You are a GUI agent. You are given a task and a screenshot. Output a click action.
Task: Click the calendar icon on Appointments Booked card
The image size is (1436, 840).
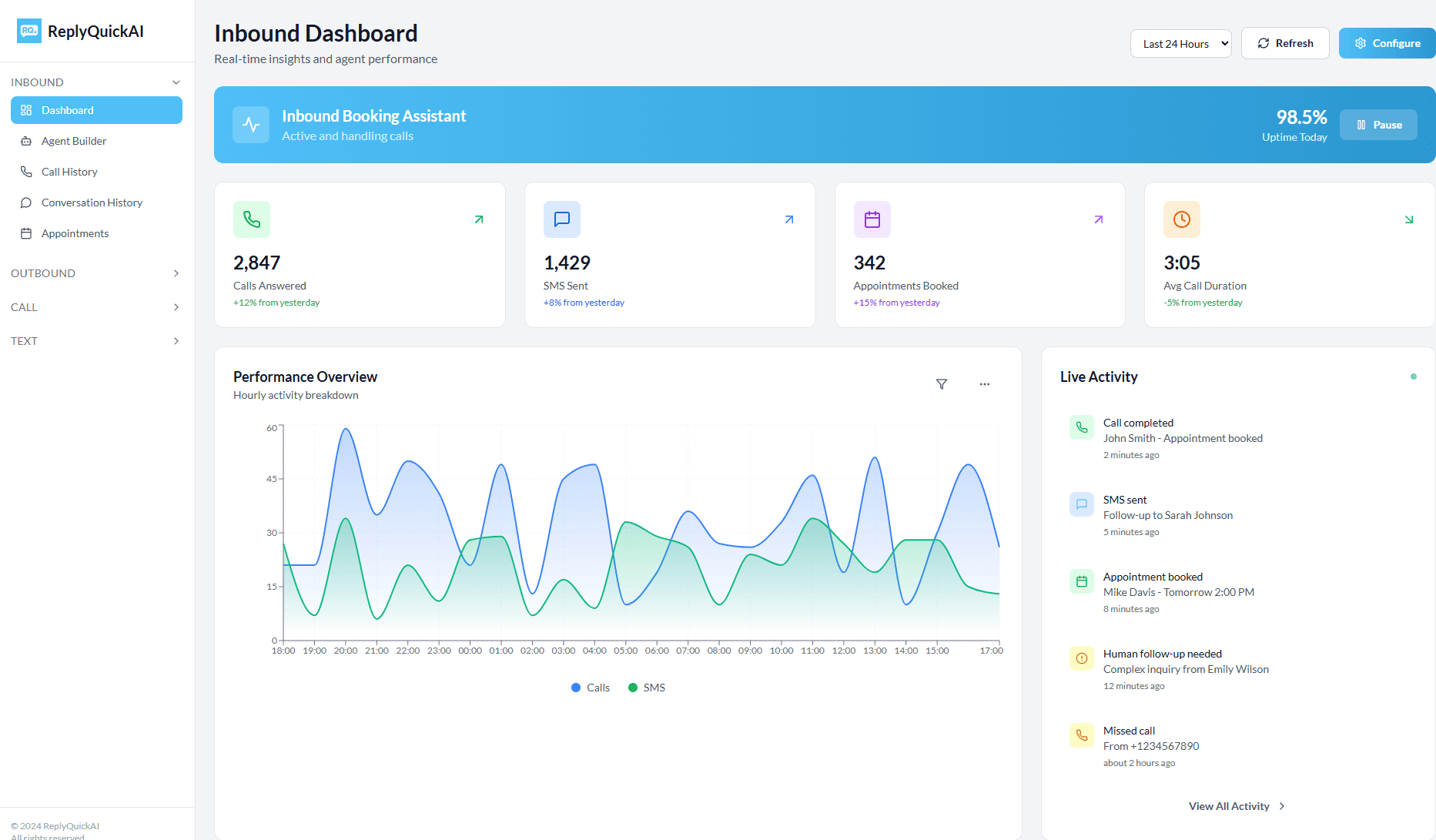pos(872,219)
